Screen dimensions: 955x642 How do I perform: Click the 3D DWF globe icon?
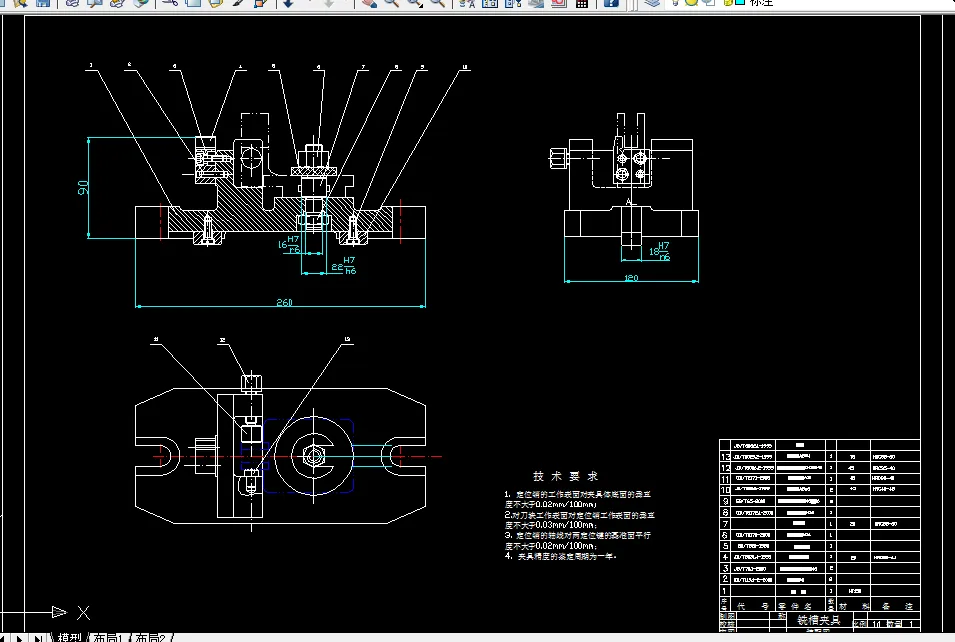pyautogui.click(x=141, y=3)
